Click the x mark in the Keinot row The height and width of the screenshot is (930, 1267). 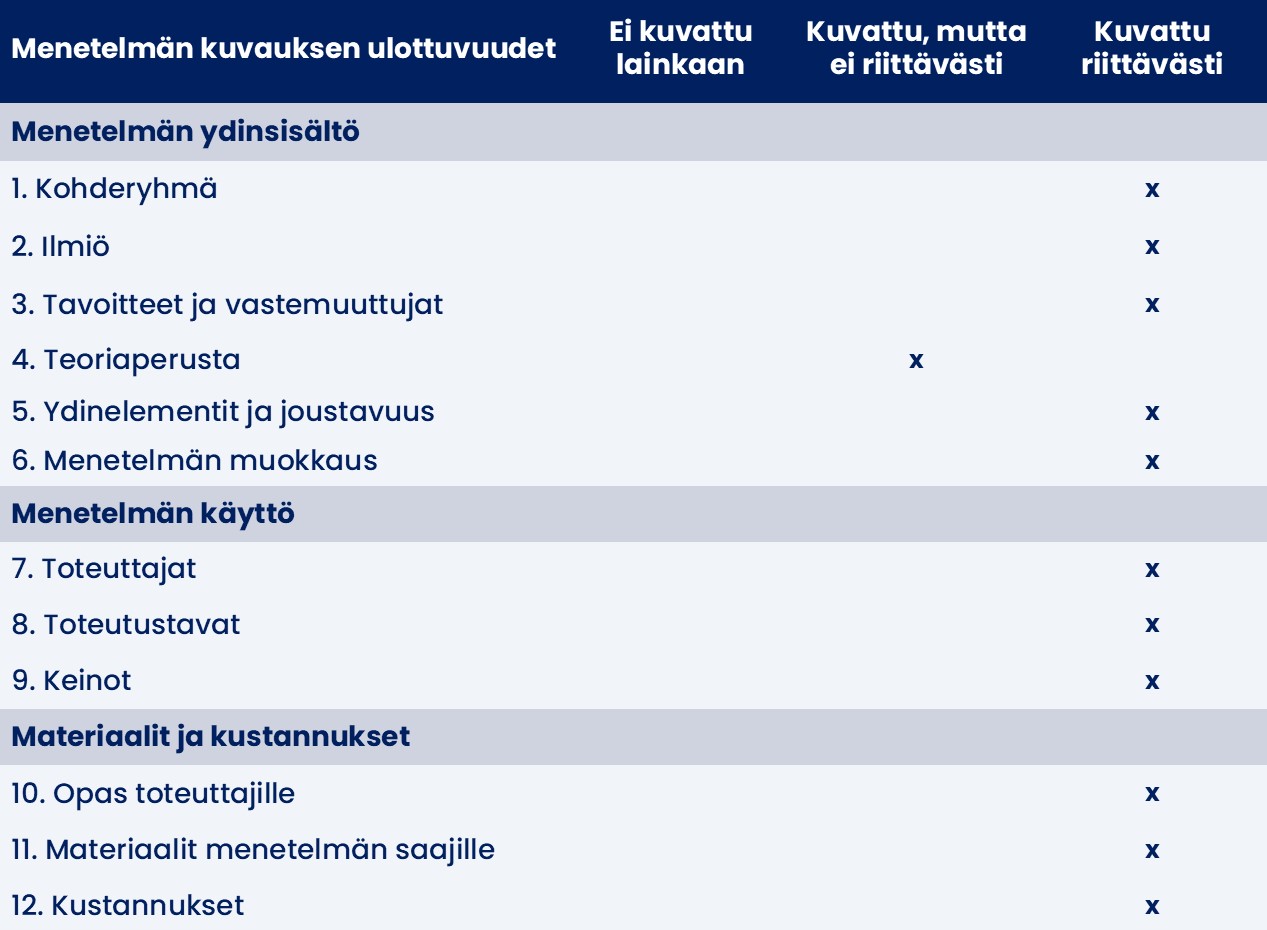tap(1152, 681)
